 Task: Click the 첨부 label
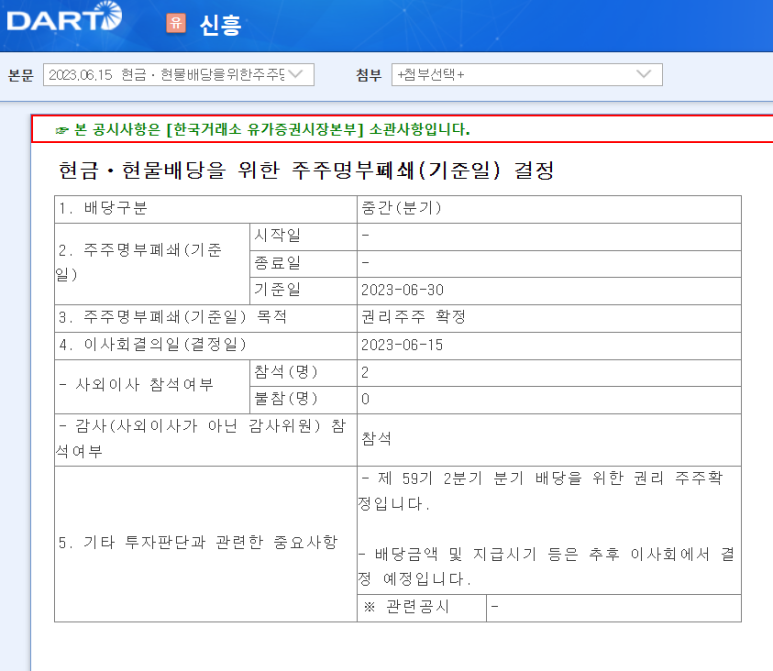369,75
